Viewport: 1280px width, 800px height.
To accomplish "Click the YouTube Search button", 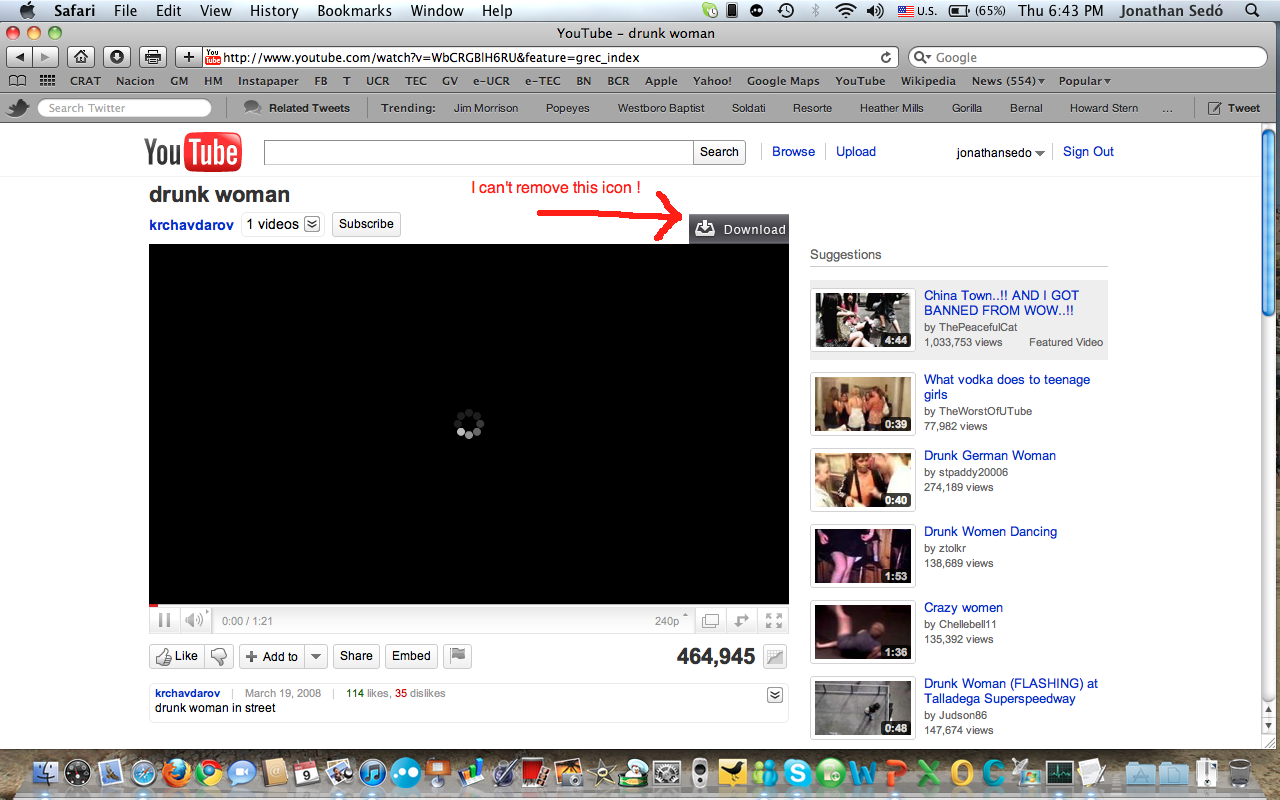I will pos(719,152).
